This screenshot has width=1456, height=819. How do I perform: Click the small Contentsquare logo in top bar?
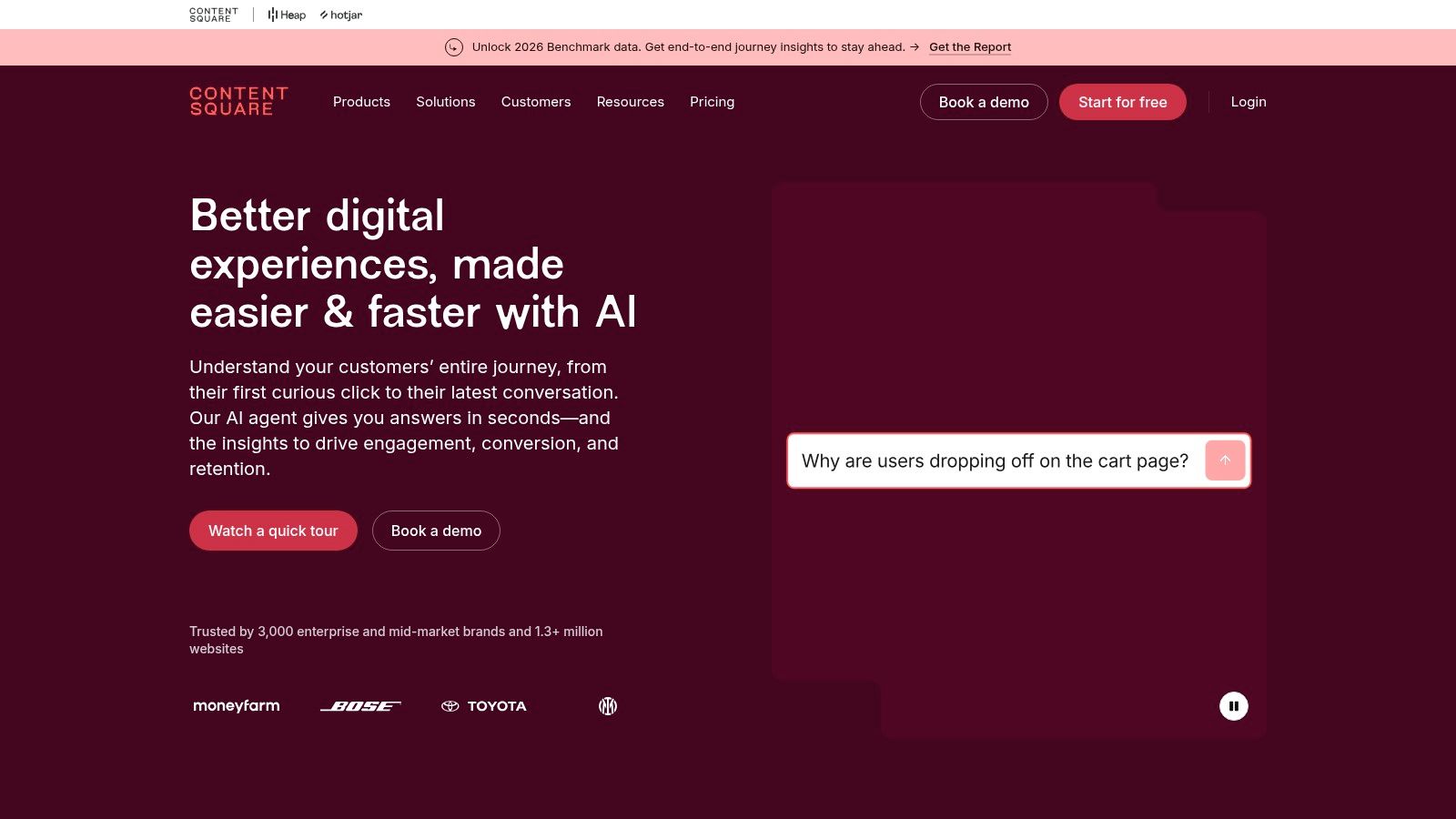[214, 15]
